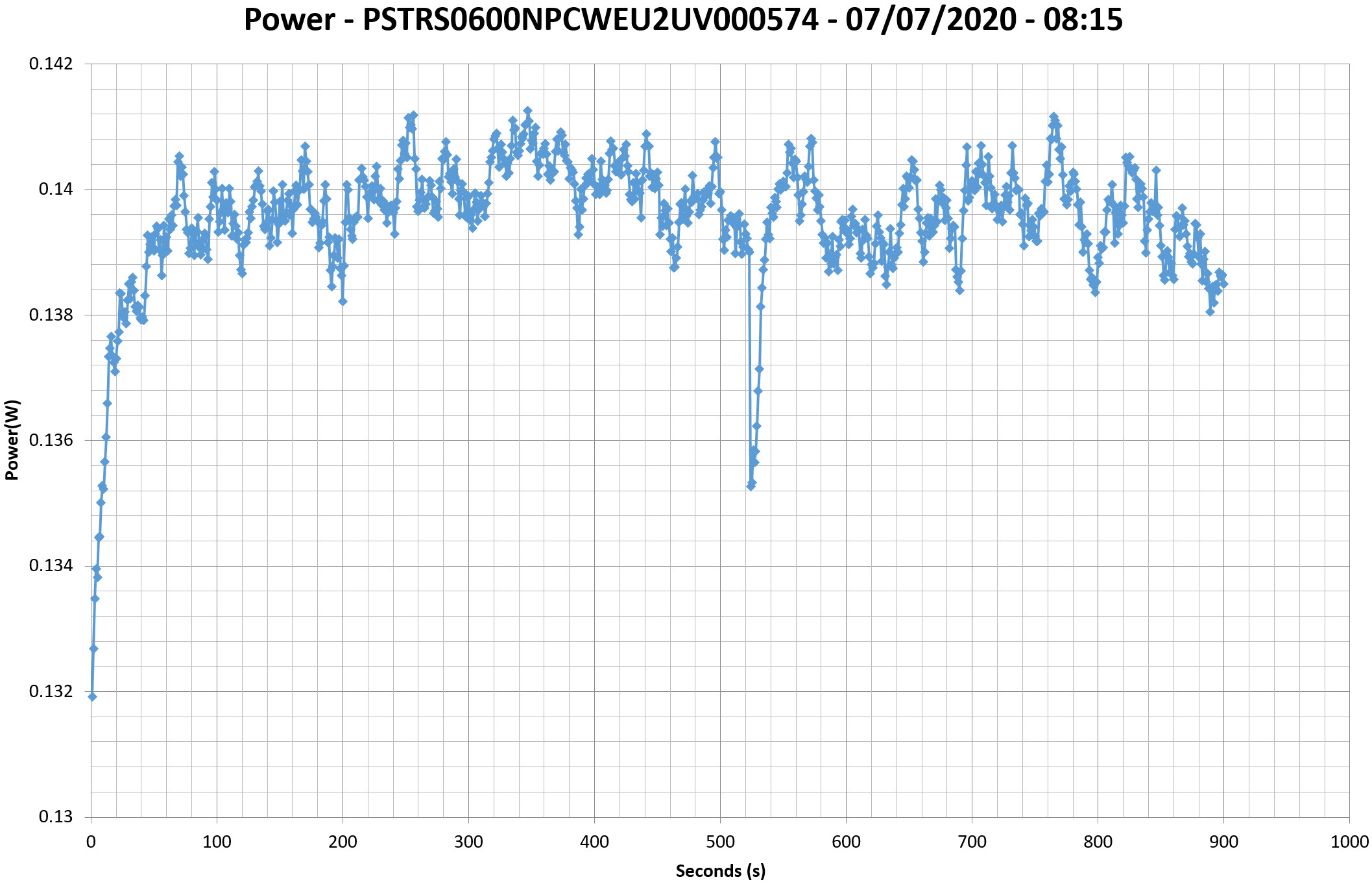Click the Seconds (s) horizontal axis title
Screen dimensions: 1372x884
pos(720,871)
